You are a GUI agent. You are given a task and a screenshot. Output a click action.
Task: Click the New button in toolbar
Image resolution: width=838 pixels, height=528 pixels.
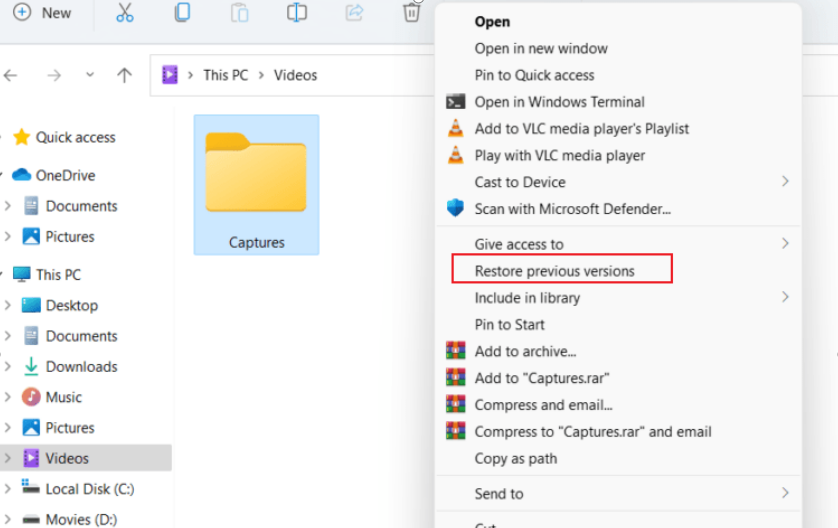point(42,13)
